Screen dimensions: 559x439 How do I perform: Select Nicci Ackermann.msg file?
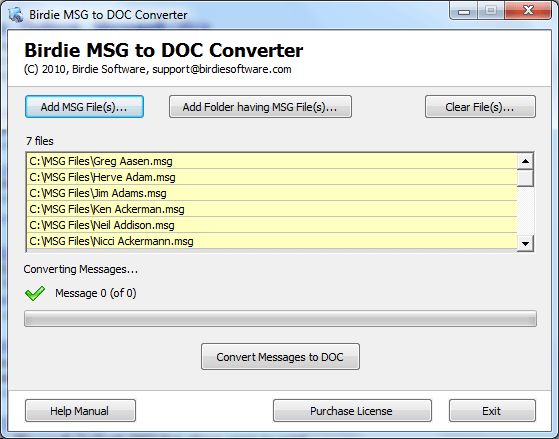[x=272, y=241]
